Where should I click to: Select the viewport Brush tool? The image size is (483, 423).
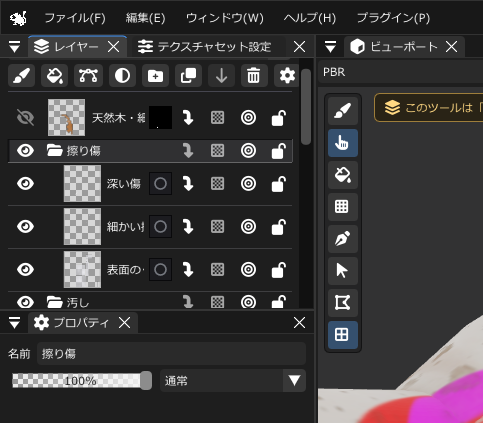coord(343,111)
